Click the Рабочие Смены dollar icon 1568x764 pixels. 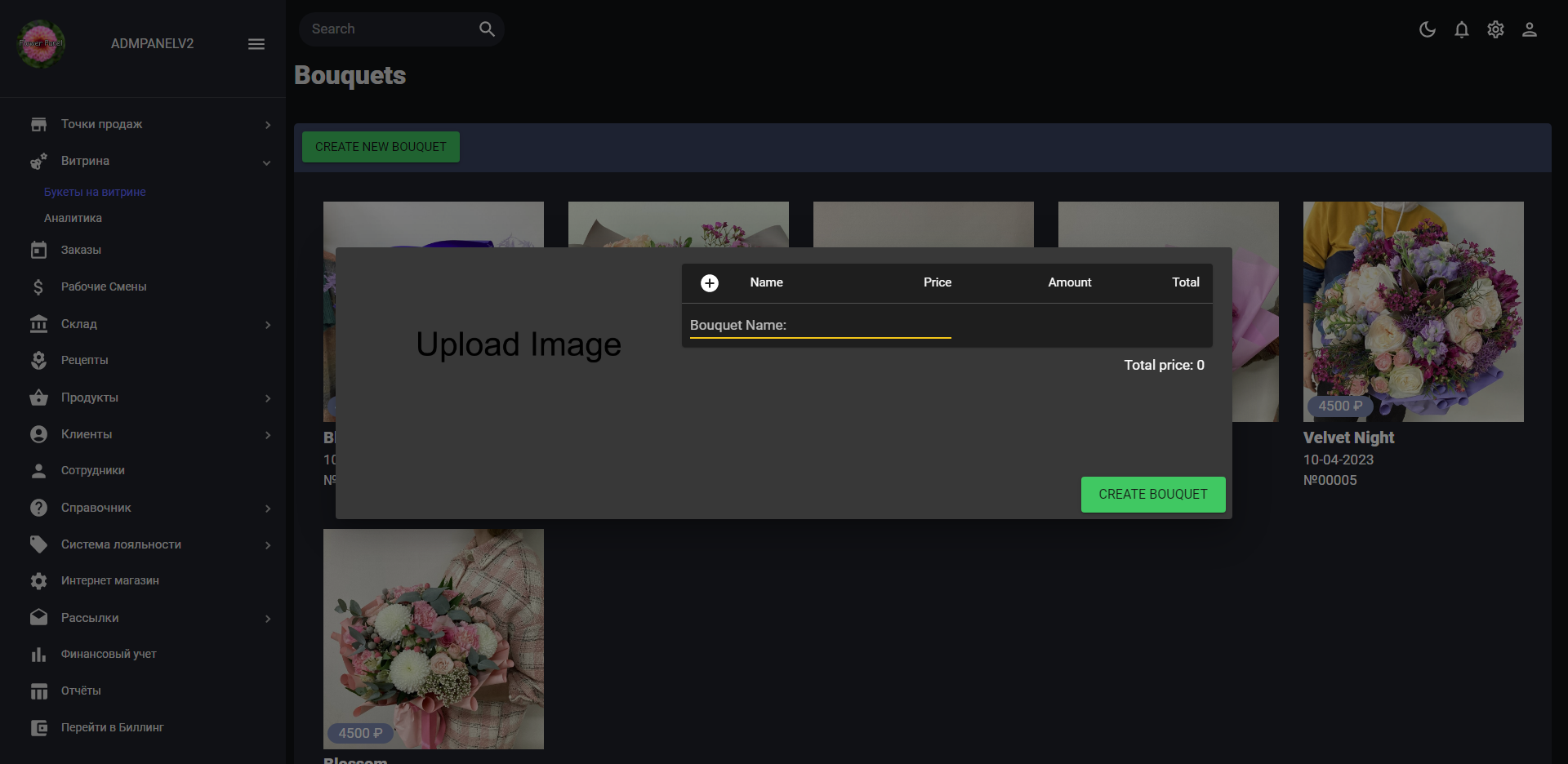click(x=38, y=286)
